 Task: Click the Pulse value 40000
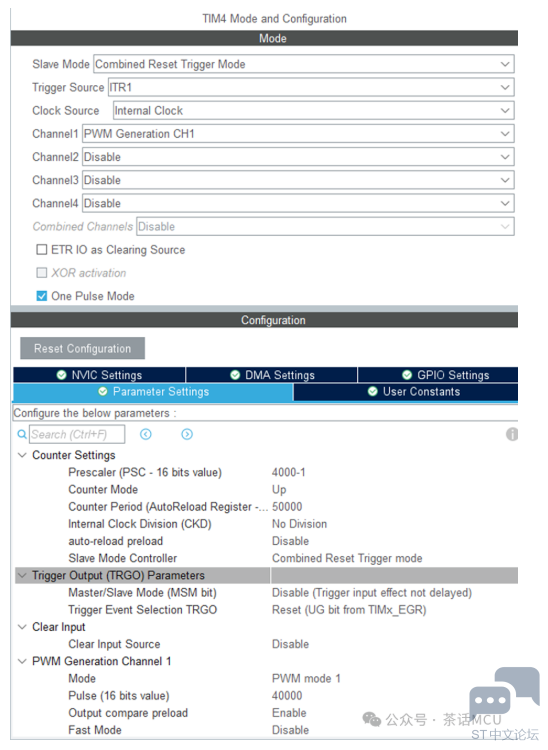pos(287,696)
